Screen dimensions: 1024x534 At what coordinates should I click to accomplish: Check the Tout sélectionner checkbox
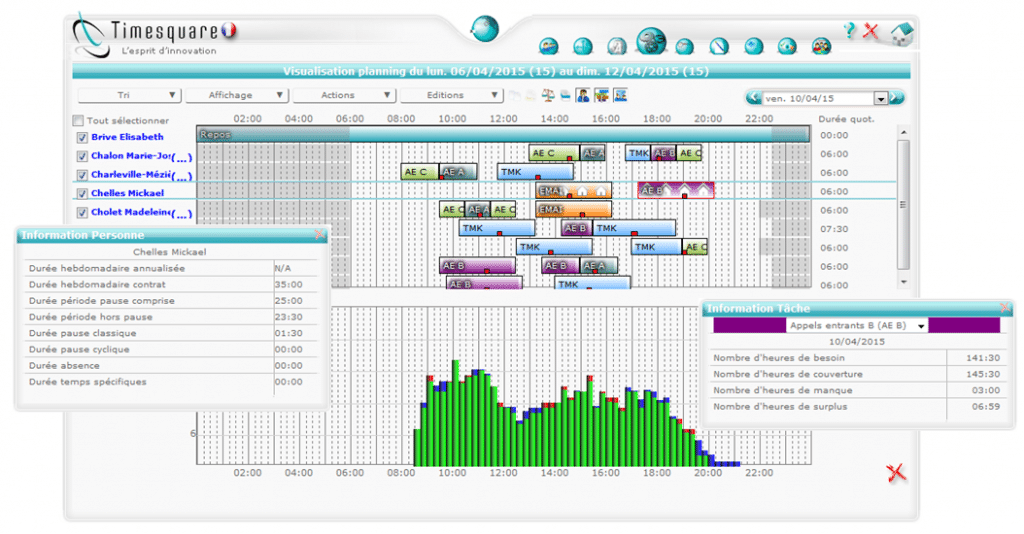[79, 120]
